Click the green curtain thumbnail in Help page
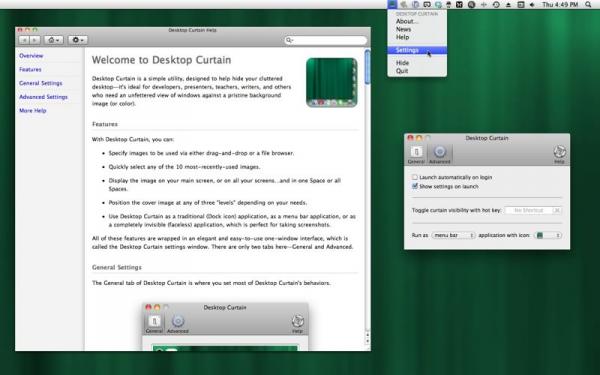 (332, 82)
